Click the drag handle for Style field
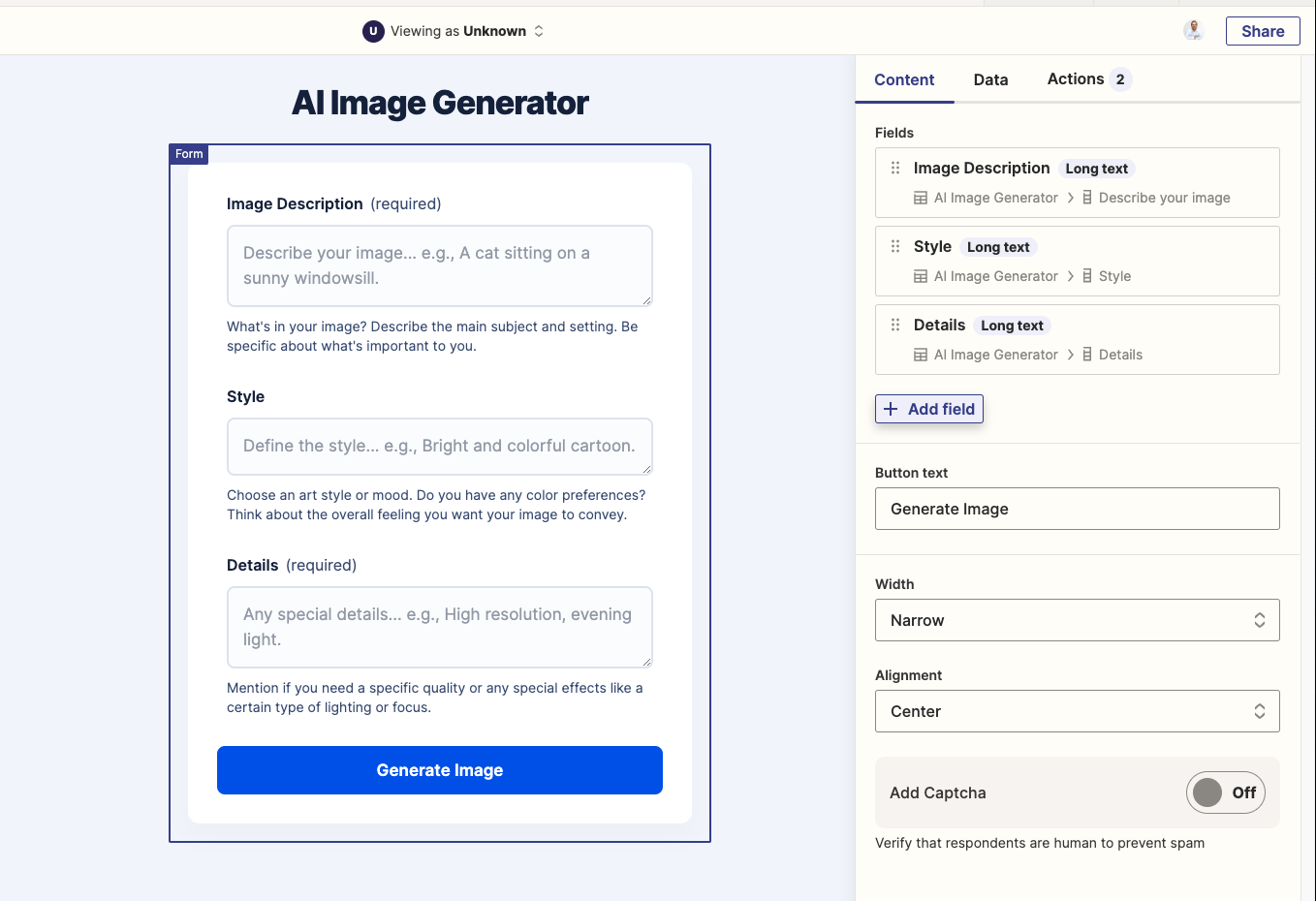This screenshot has width=1316, height=901. pyautogui.click(x=895, y=246)
